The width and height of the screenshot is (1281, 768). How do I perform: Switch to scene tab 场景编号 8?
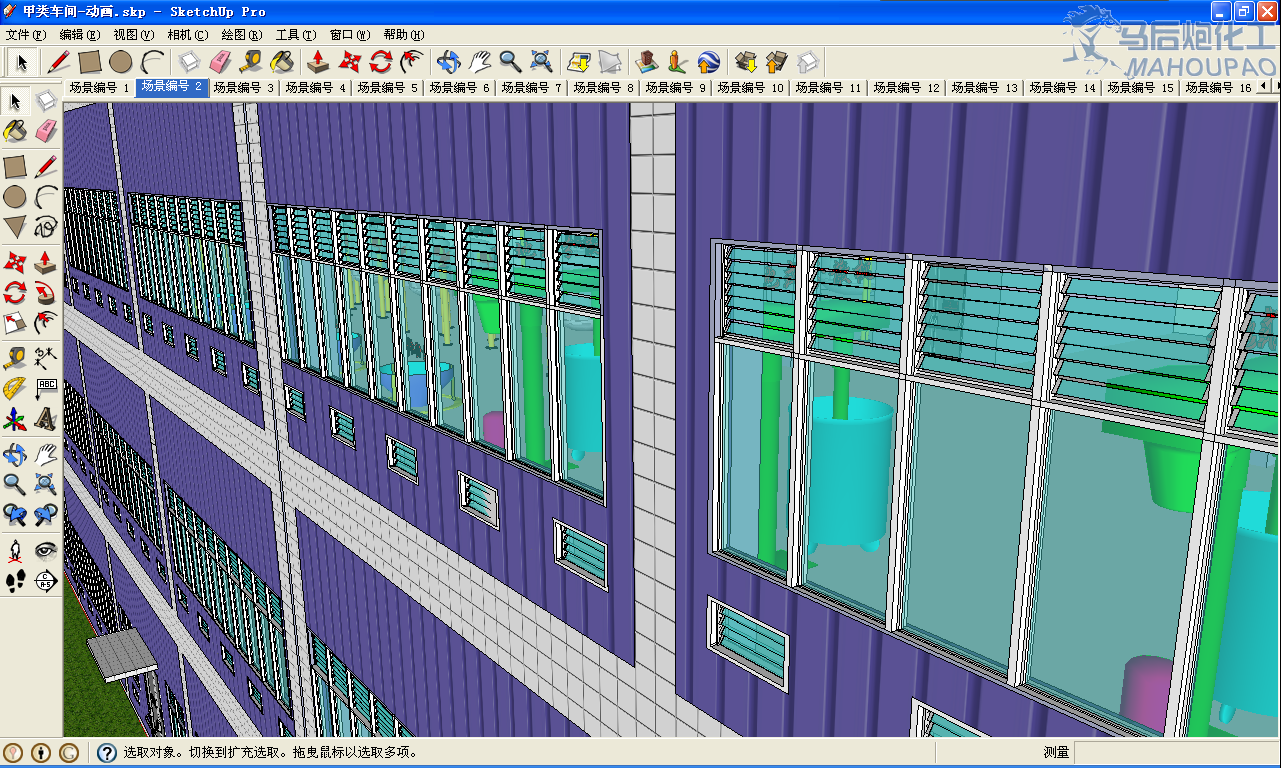pos(604,87)
